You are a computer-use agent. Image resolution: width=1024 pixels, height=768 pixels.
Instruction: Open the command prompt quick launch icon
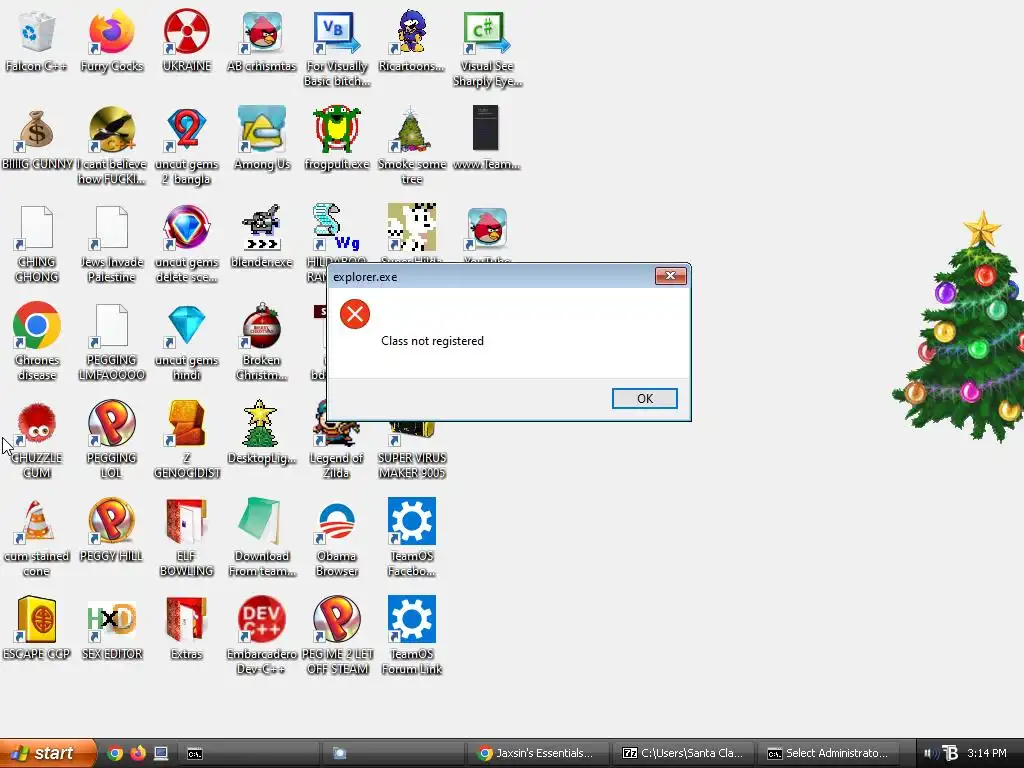tap(195, 754)
